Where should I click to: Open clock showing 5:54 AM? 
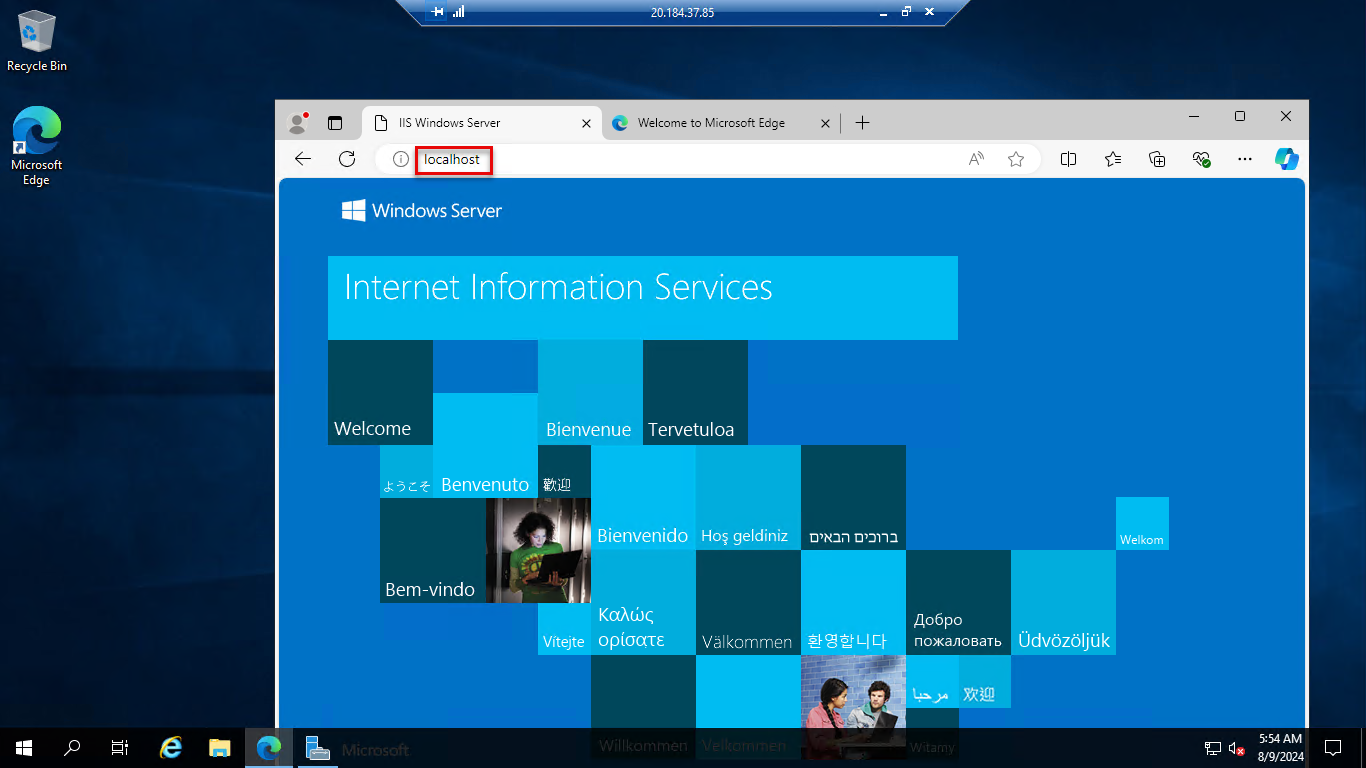click(x=1280, y=747)
